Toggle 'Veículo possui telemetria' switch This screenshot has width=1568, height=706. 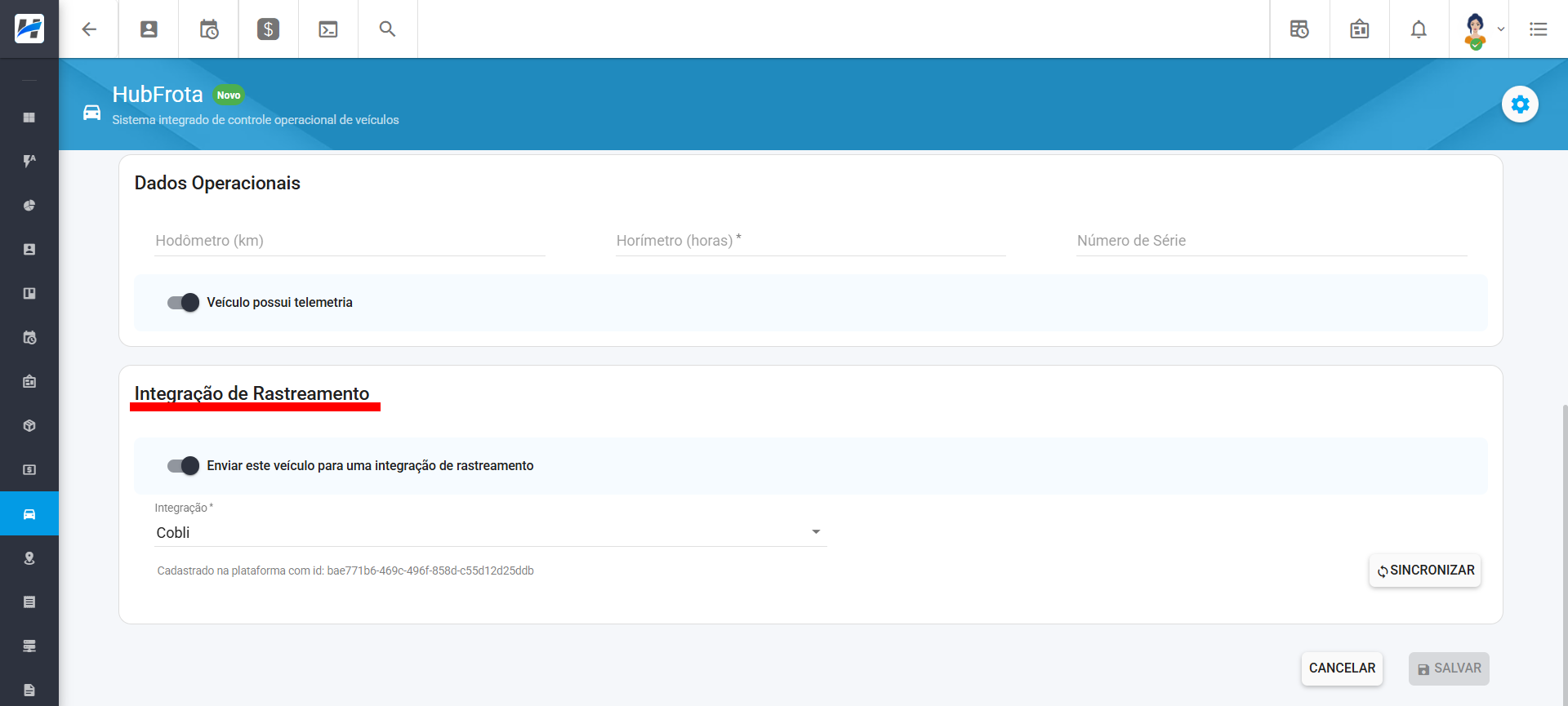[x=183, y=303]
